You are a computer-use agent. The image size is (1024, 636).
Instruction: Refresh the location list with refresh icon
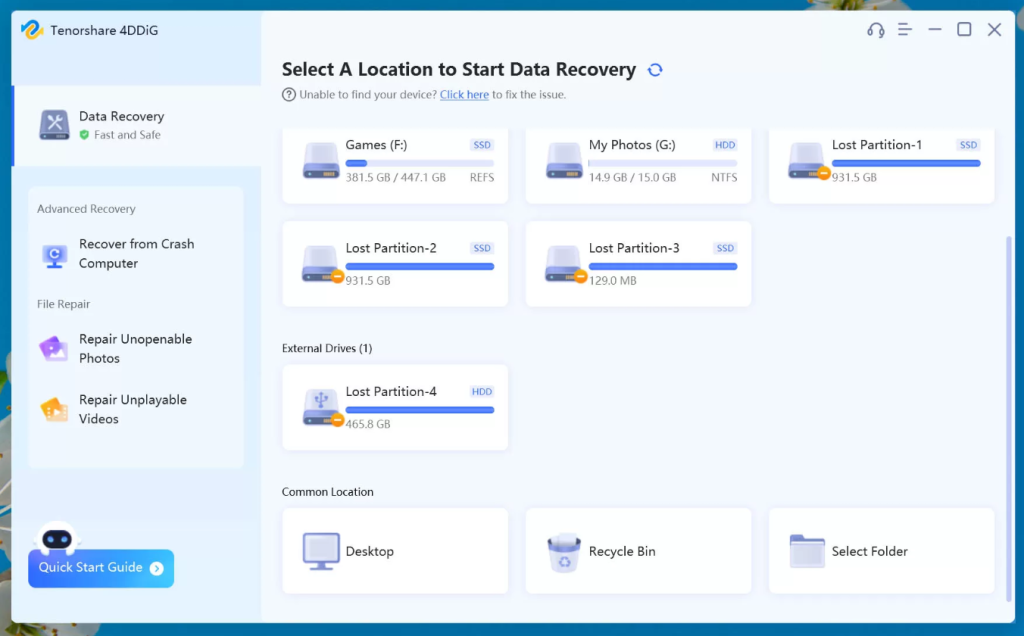click(x=655, y=70)
